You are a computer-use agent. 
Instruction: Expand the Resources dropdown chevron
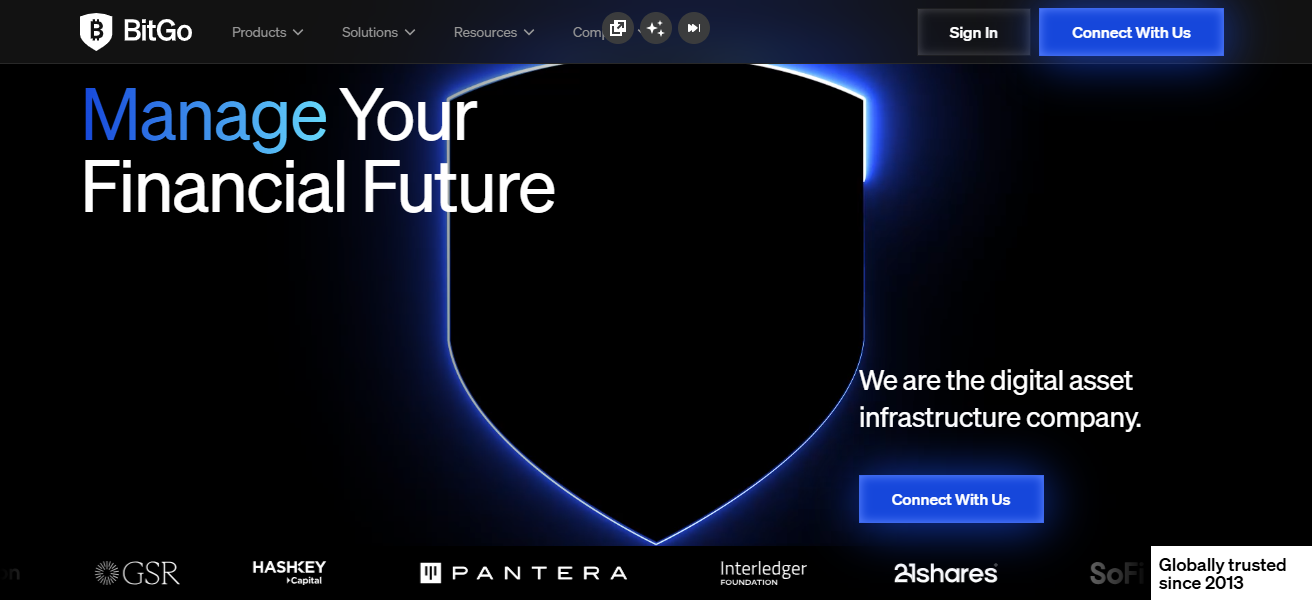529,33
